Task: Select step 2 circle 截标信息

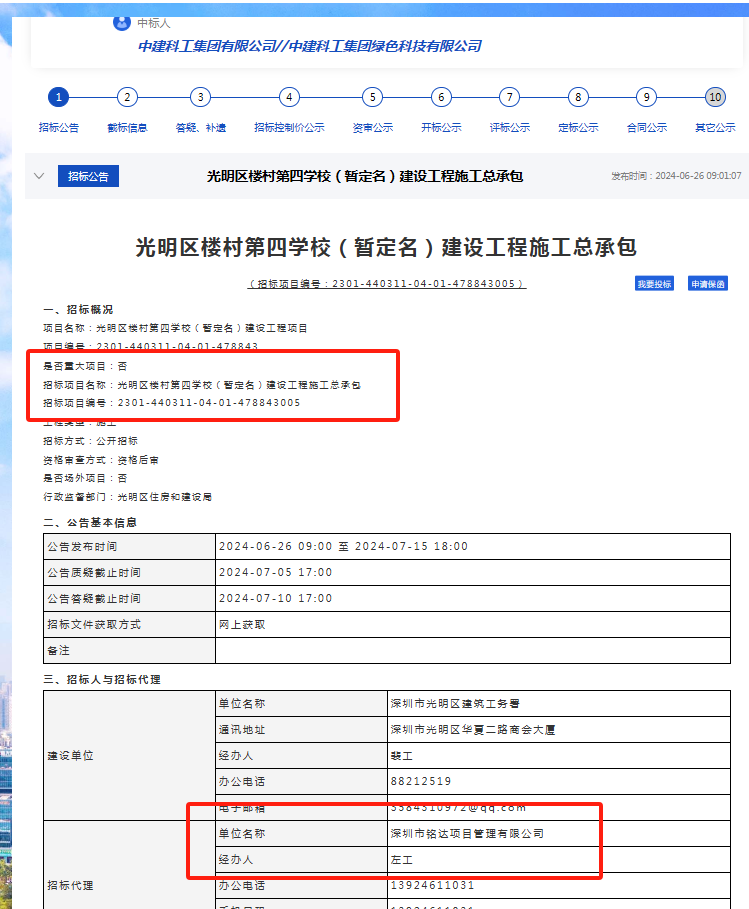Action: [x=127, y=97]
